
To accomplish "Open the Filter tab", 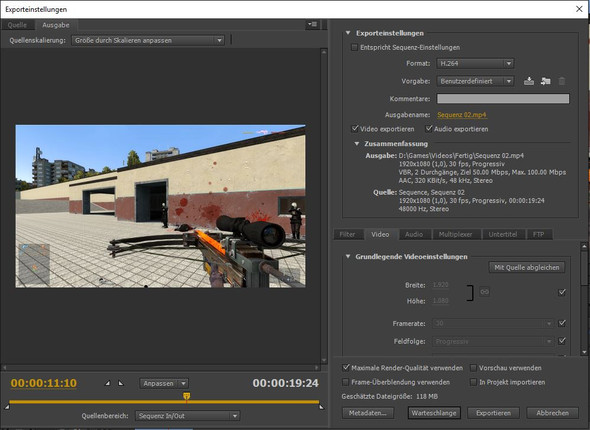I will (347, 234).
